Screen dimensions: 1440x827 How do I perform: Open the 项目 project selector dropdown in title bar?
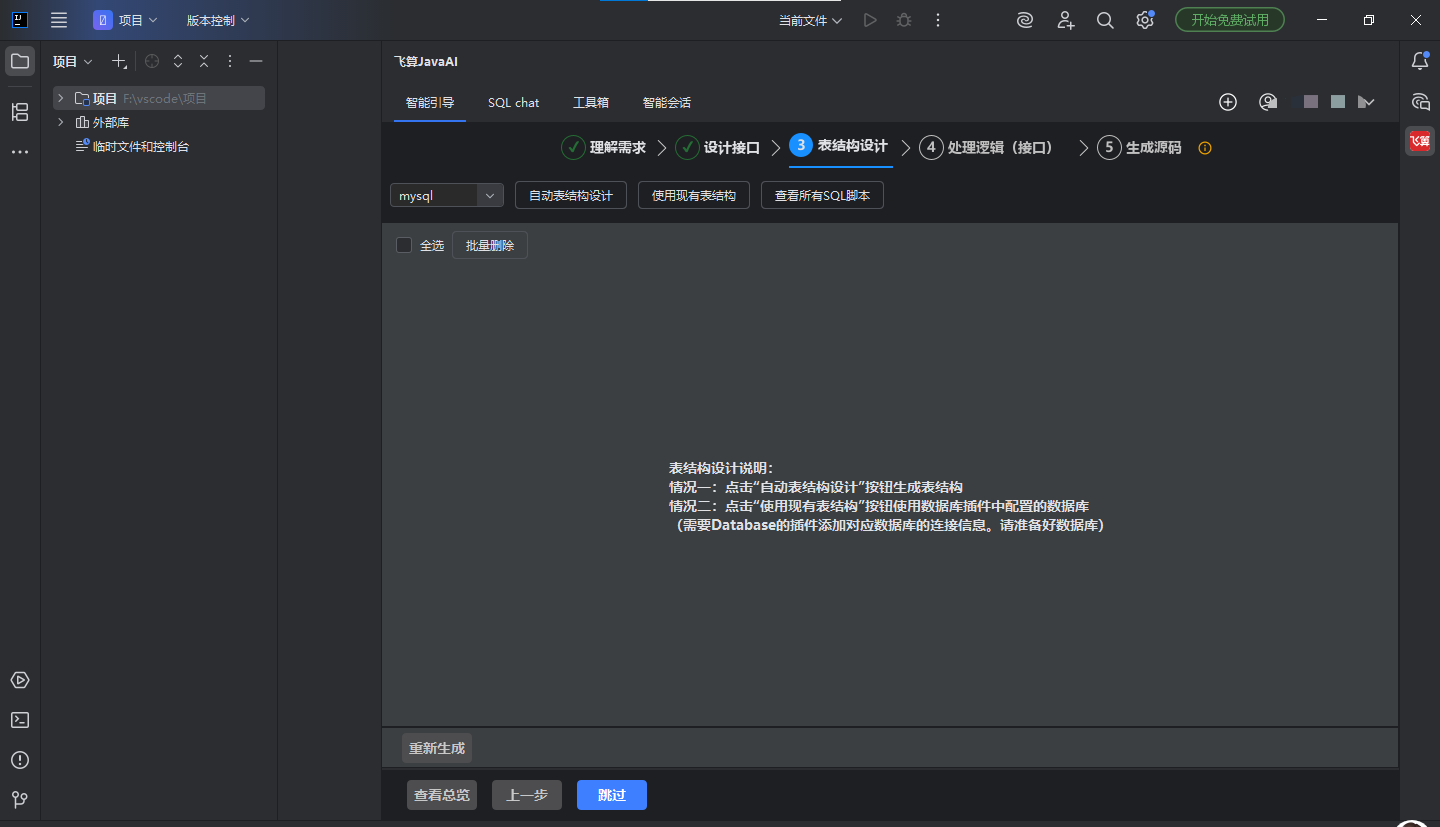tap(126, 20)
